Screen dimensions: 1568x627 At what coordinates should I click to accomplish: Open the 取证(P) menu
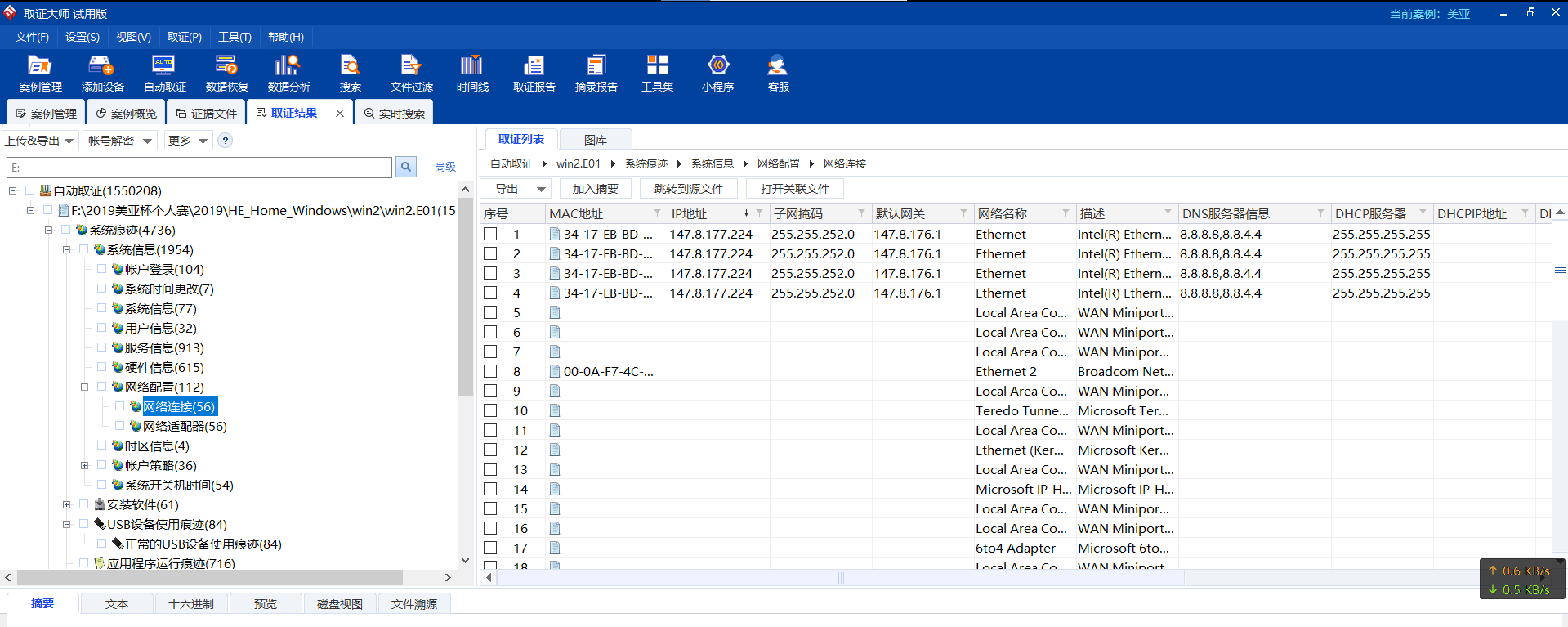tap(185, 37)
